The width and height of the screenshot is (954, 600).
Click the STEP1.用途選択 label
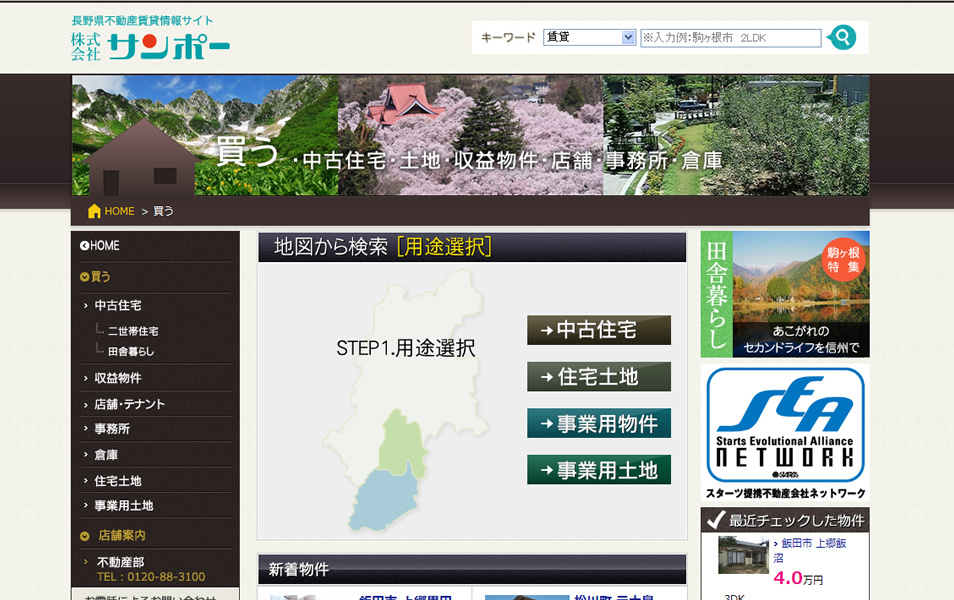tap(406, 348)
